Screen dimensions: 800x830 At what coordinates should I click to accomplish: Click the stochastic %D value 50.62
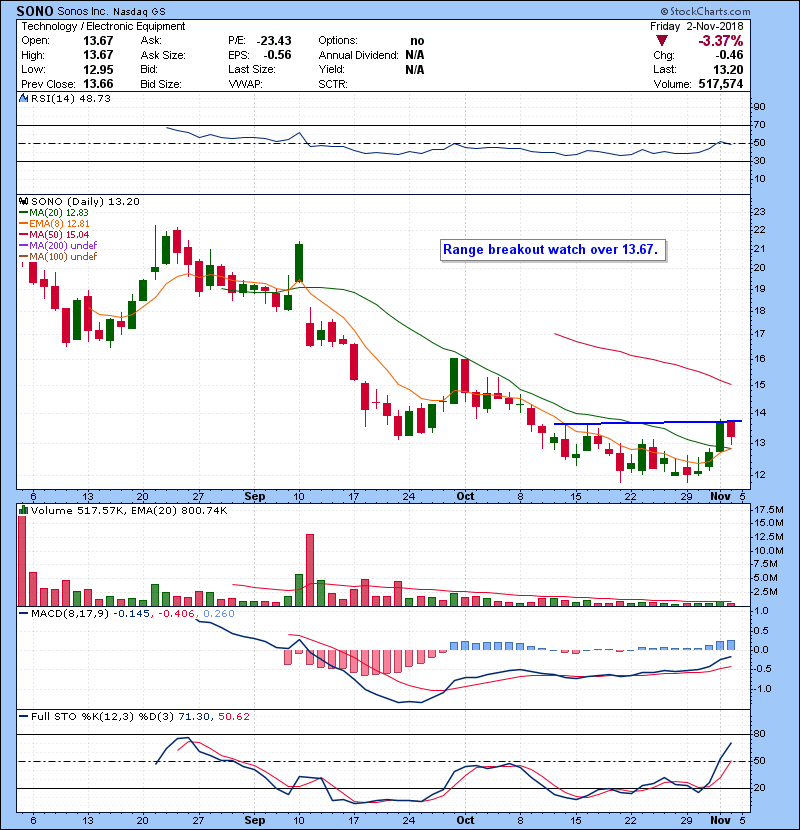[x=233, y=717]
